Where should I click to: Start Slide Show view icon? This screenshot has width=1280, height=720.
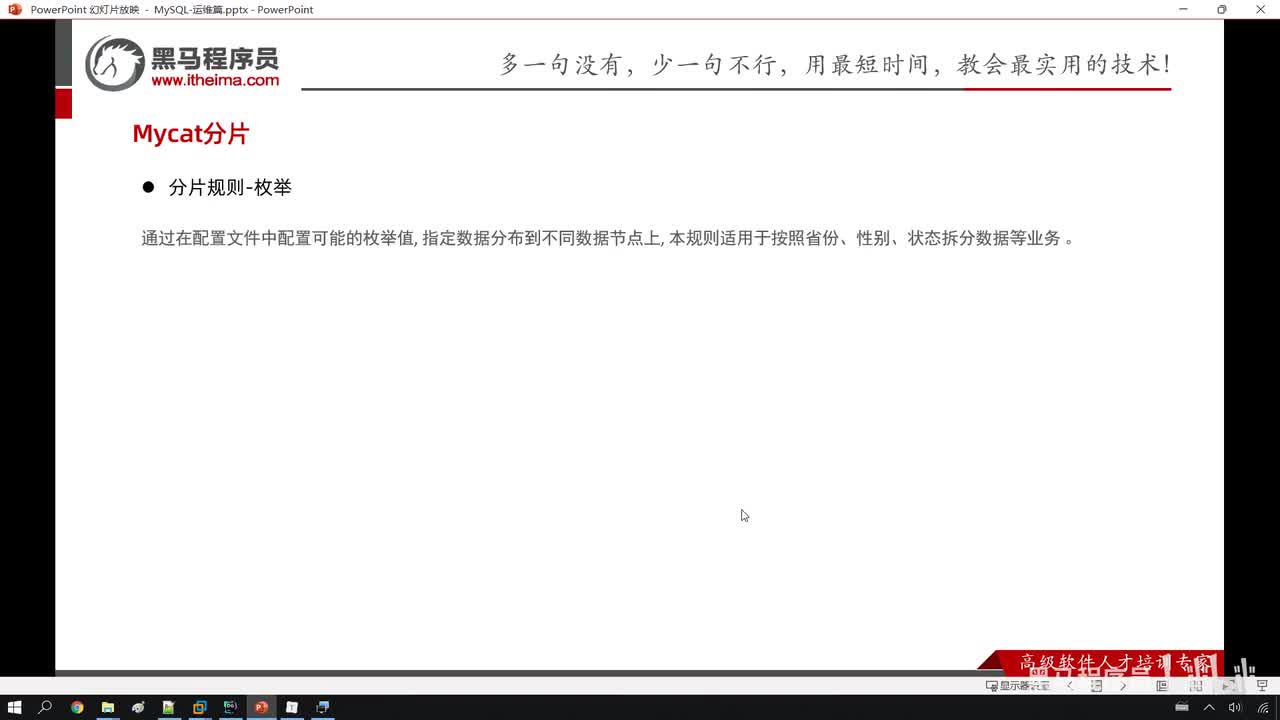tap(1262, 686)
